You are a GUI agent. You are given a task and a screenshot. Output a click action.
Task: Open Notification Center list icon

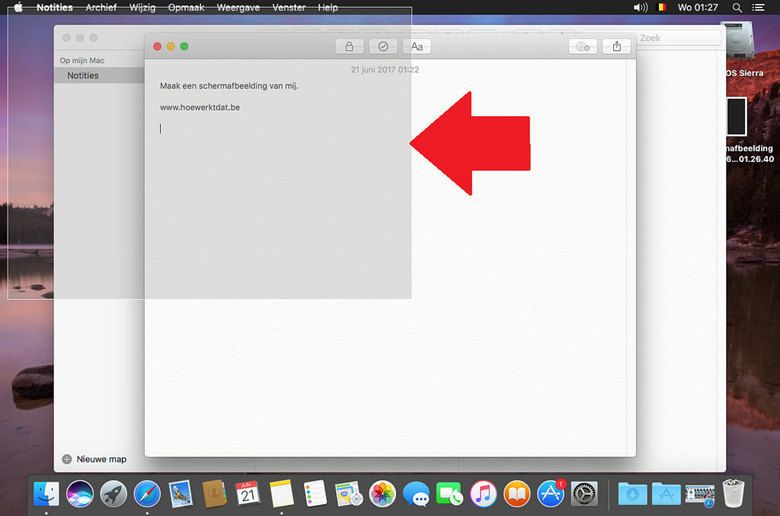758,7
